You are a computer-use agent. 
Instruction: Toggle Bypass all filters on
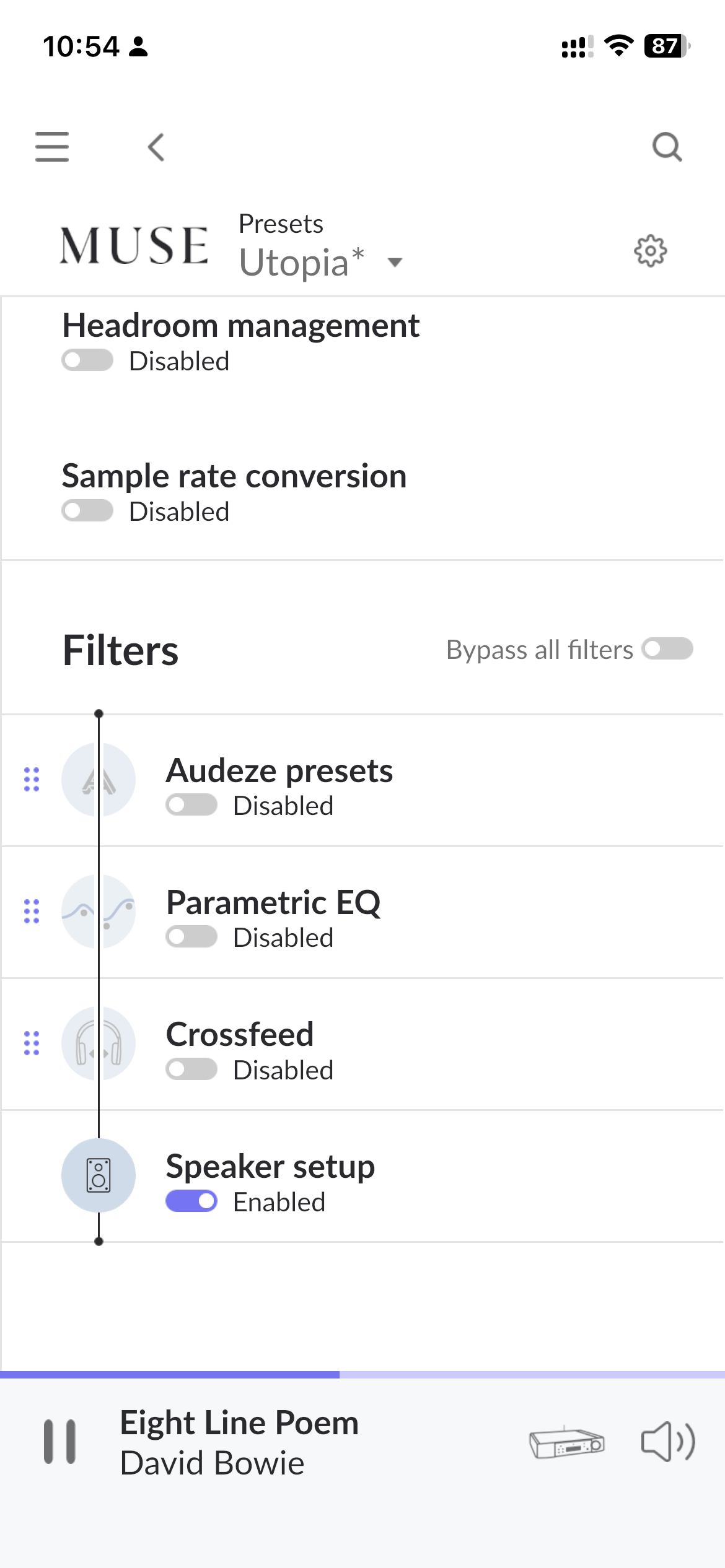pos(668,650)
